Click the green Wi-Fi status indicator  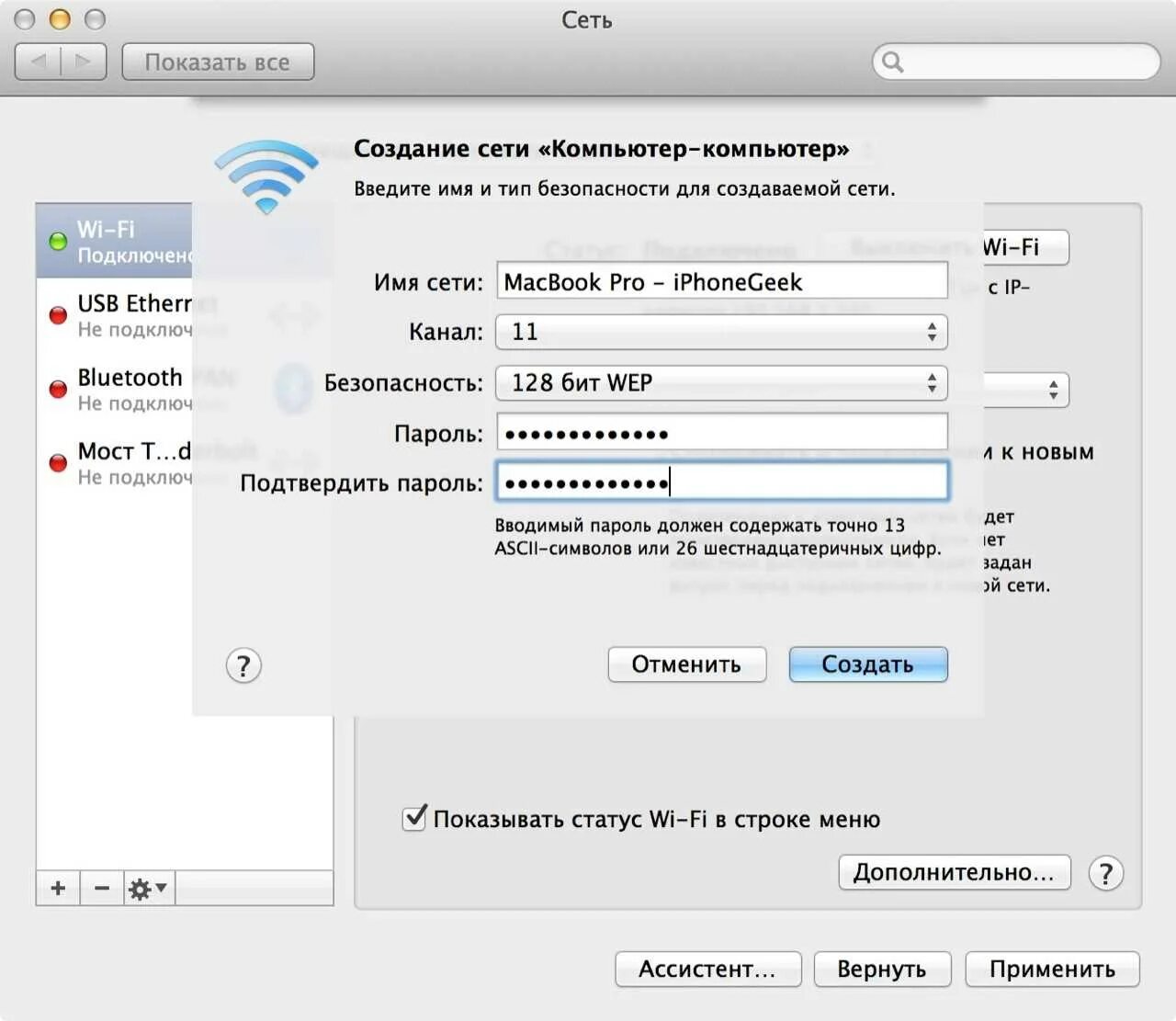[x=58, y=241]
